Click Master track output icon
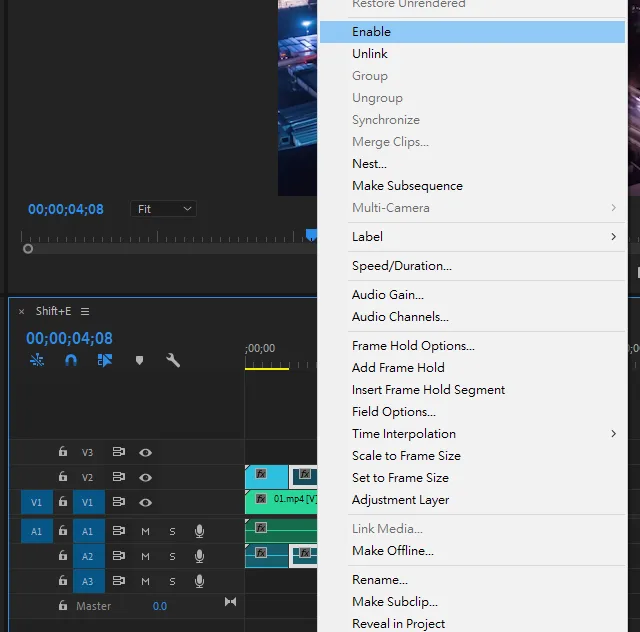Viewport: 640px width, 632px height. (231, 602)
